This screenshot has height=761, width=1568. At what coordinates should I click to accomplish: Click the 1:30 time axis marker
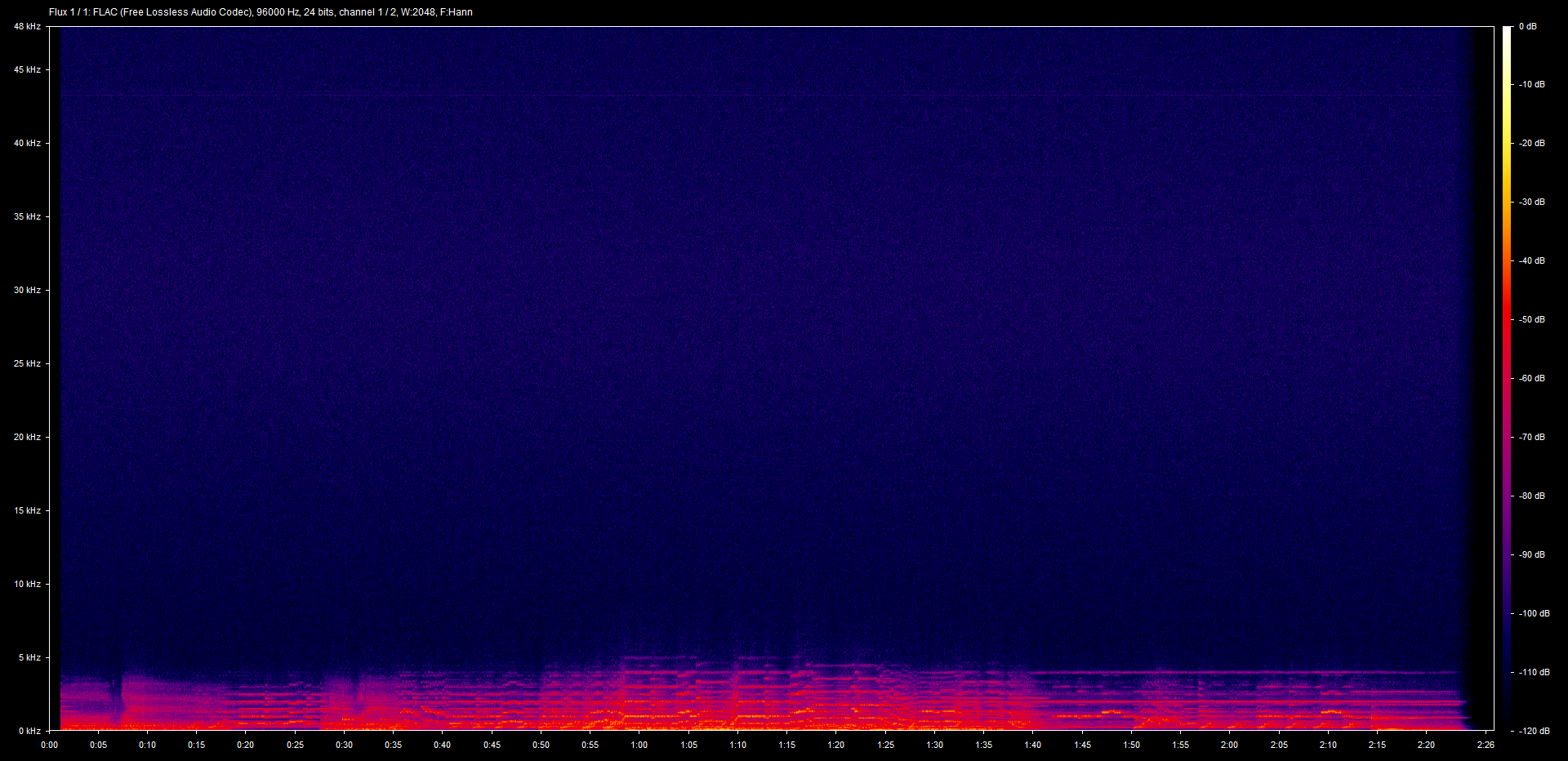(934, 745)
